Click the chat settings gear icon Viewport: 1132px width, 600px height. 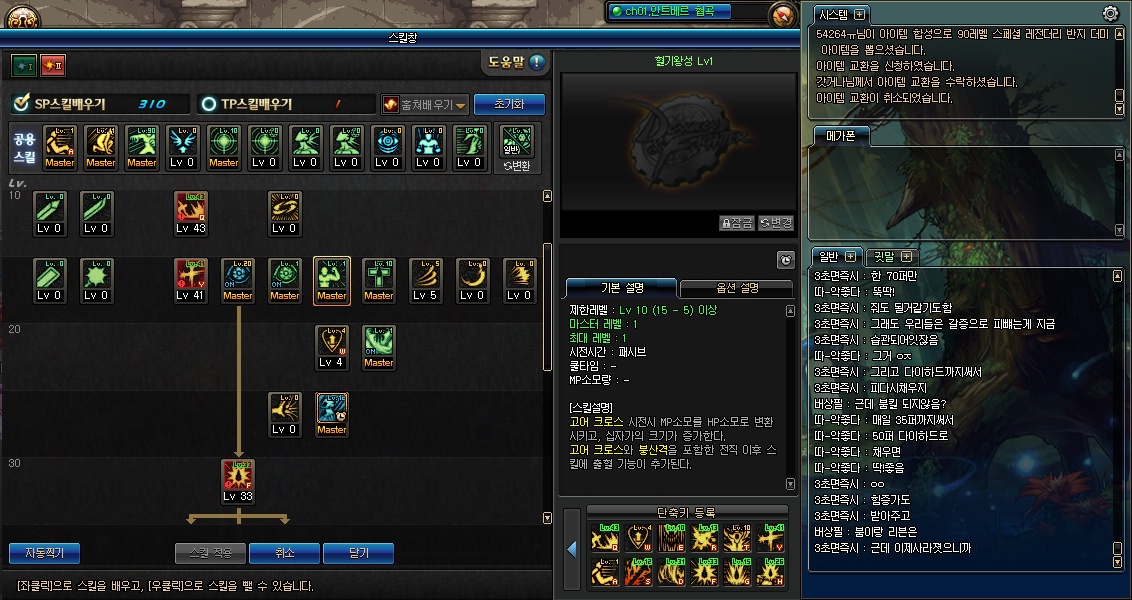[1110, 13]
